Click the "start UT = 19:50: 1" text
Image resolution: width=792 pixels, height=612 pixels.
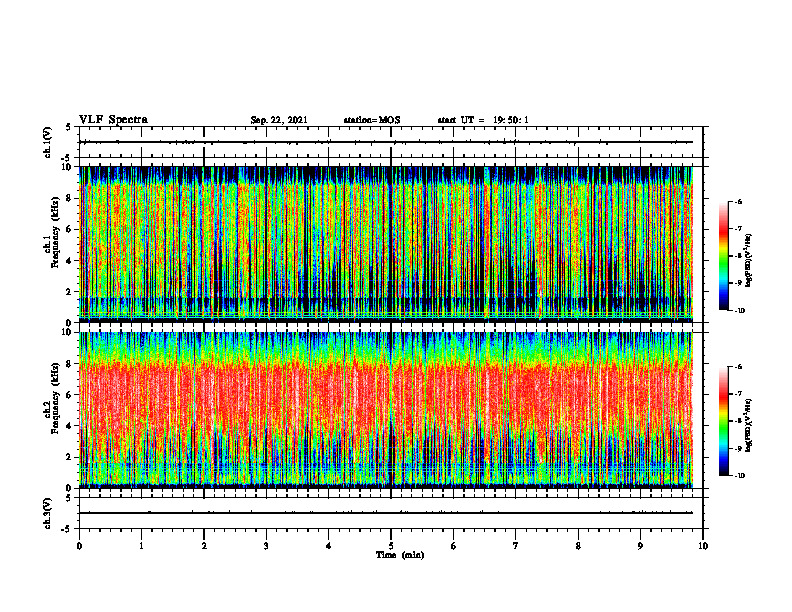483,120
